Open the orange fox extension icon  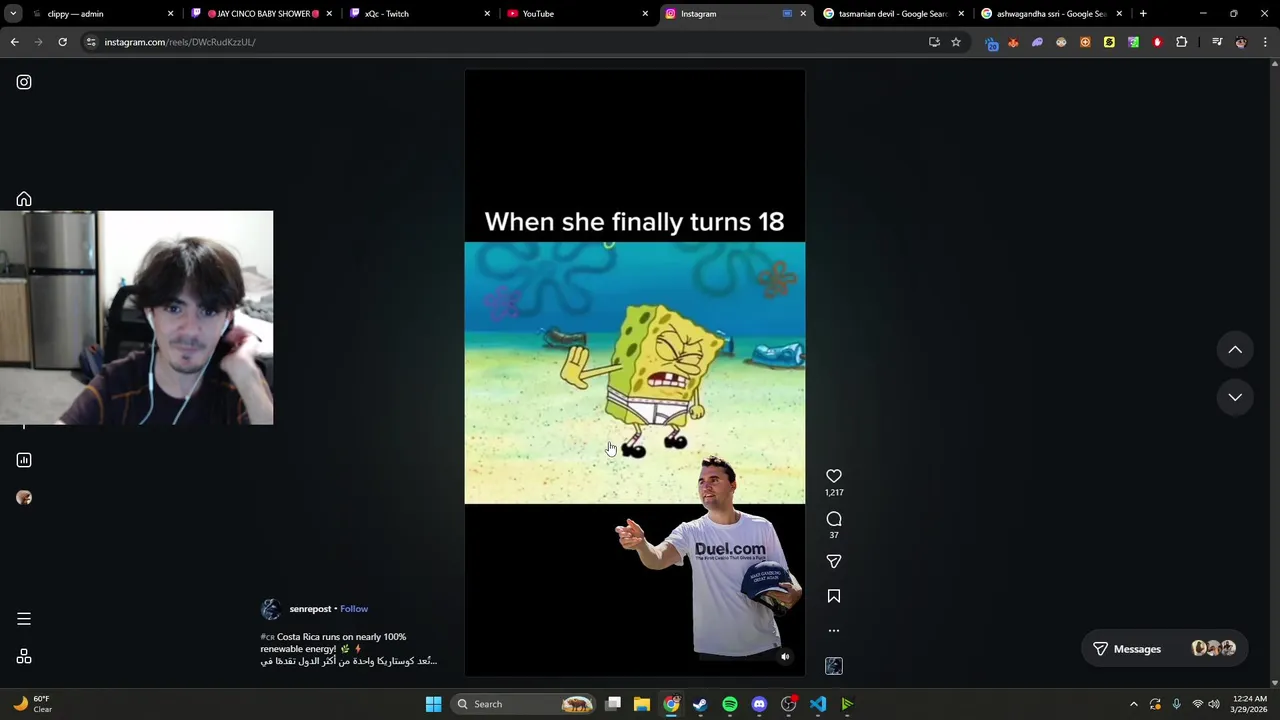point(1013,42)
